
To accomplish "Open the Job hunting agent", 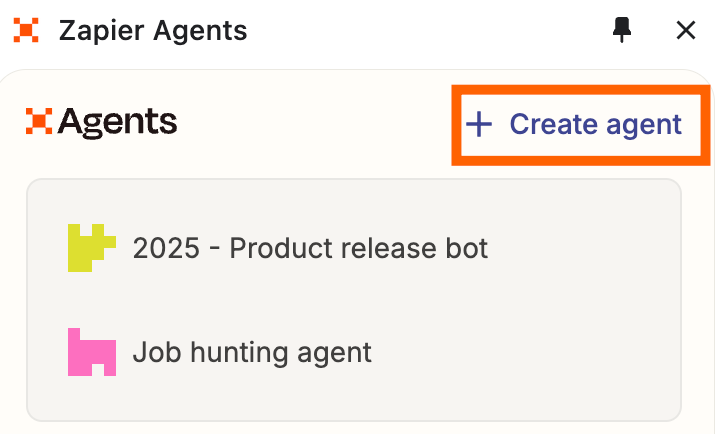I will (252, 353).
